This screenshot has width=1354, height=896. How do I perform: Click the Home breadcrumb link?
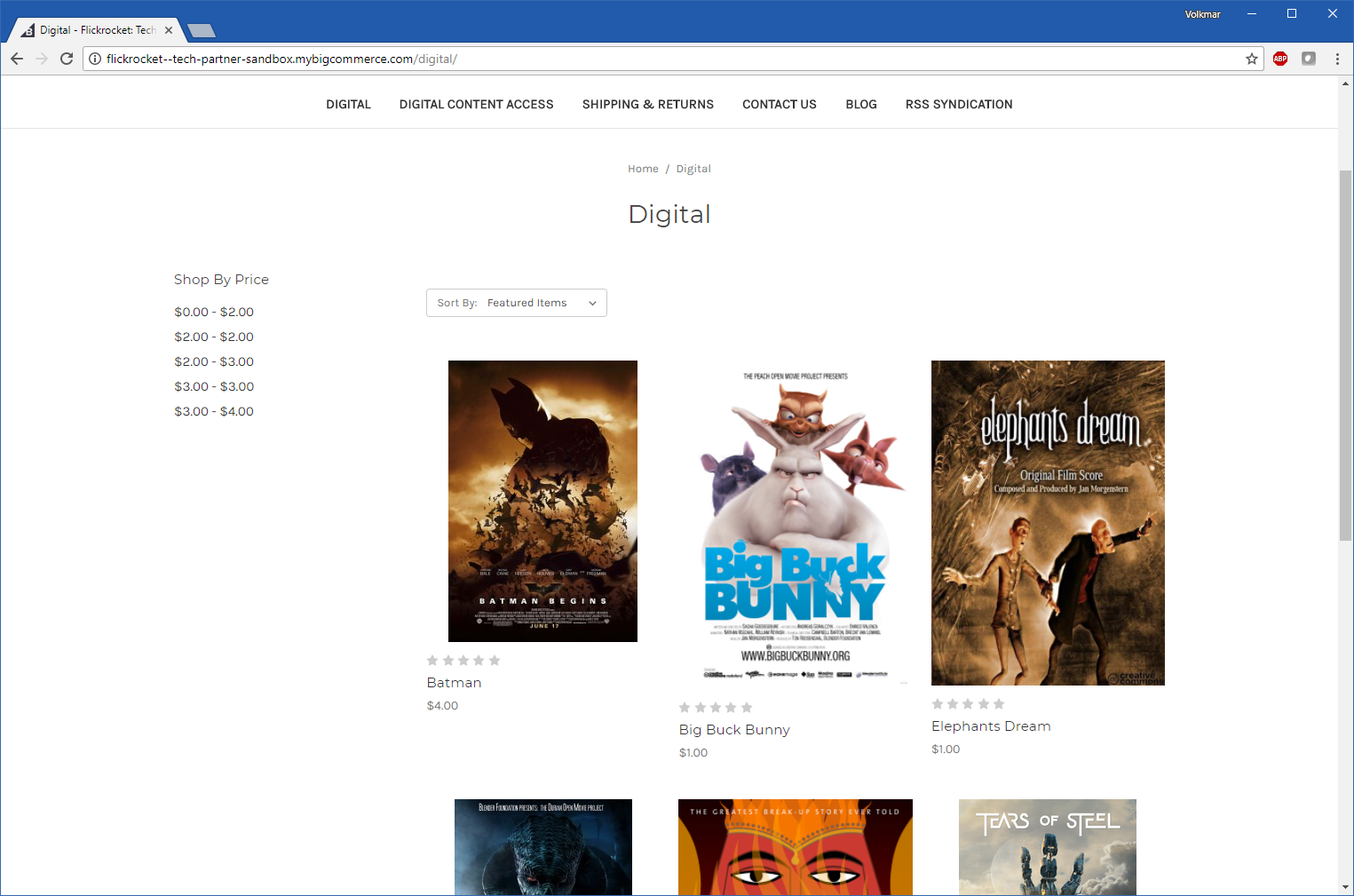[643, 169]
